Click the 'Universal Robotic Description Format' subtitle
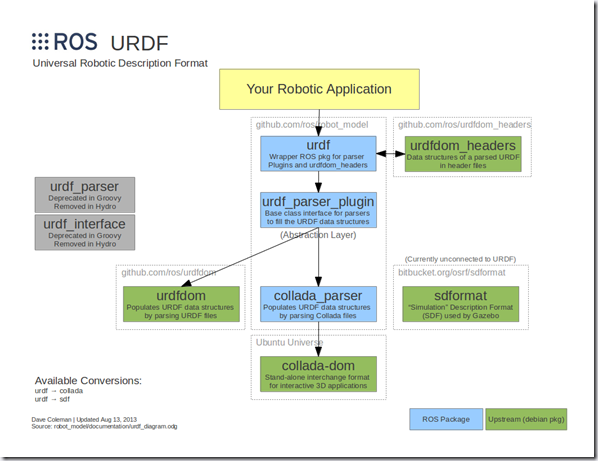The width and height of the screenshot is (598, 461). (120, 63)
